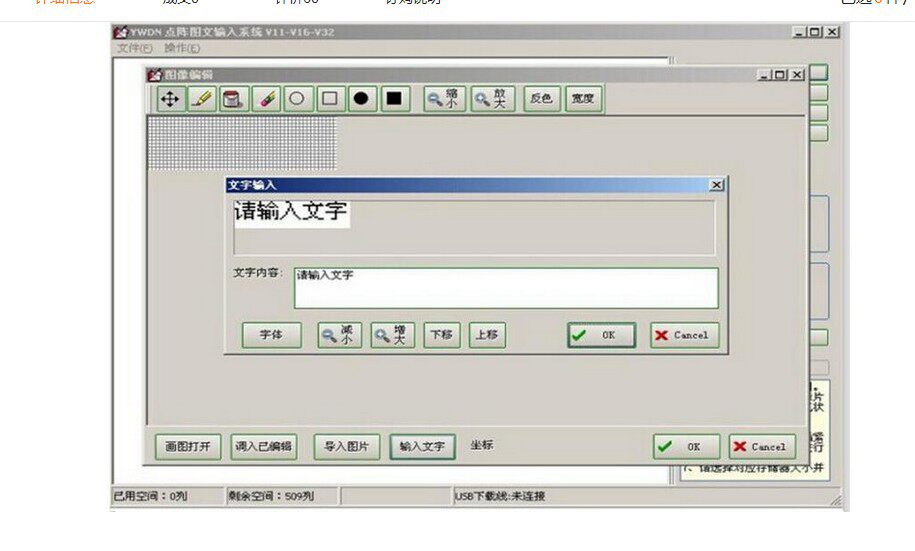Click the 增大 increase text size button

coord(392,335)
